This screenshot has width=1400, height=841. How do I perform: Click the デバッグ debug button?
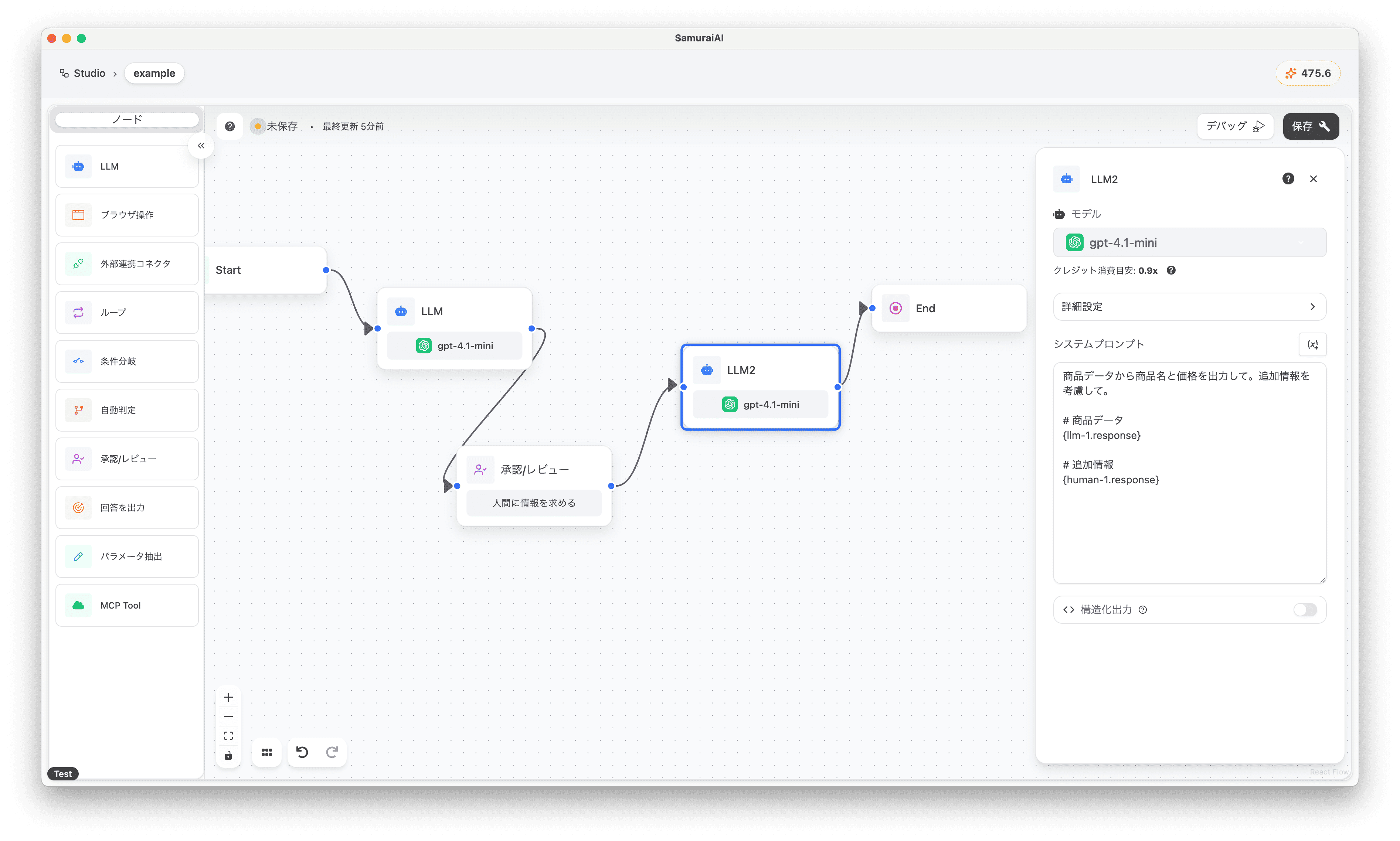pos(1234,126)
